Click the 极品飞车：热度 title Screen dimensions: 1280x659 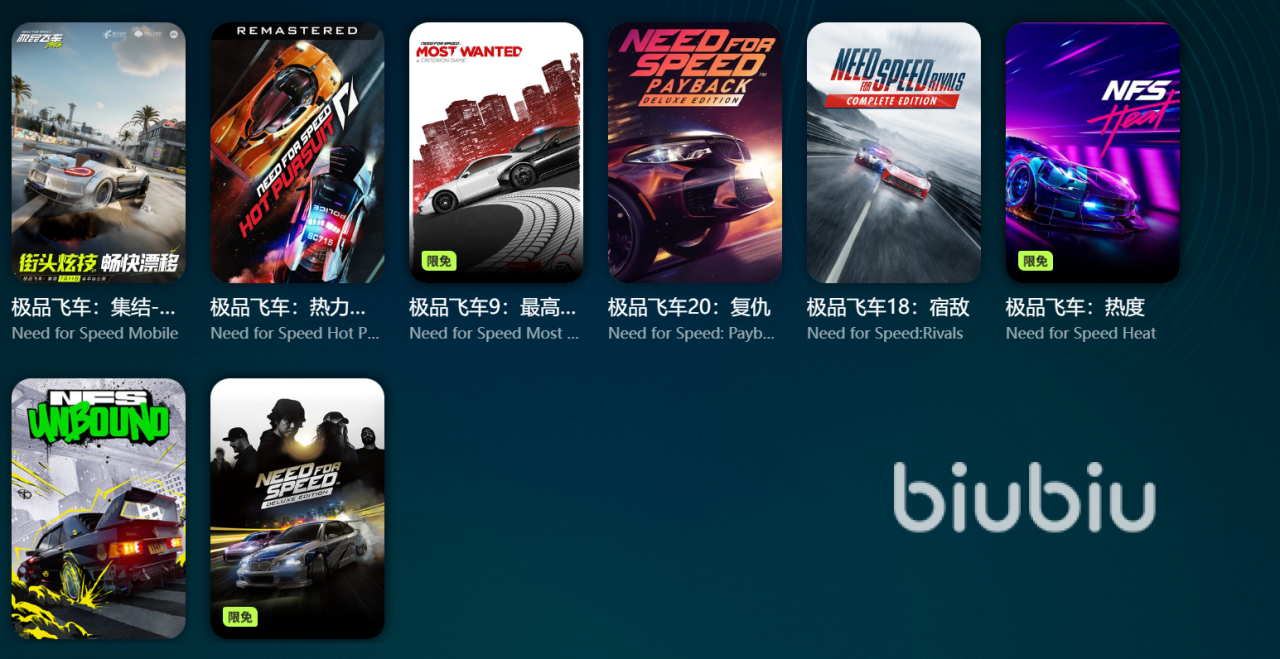click(x=1075, y=307)
